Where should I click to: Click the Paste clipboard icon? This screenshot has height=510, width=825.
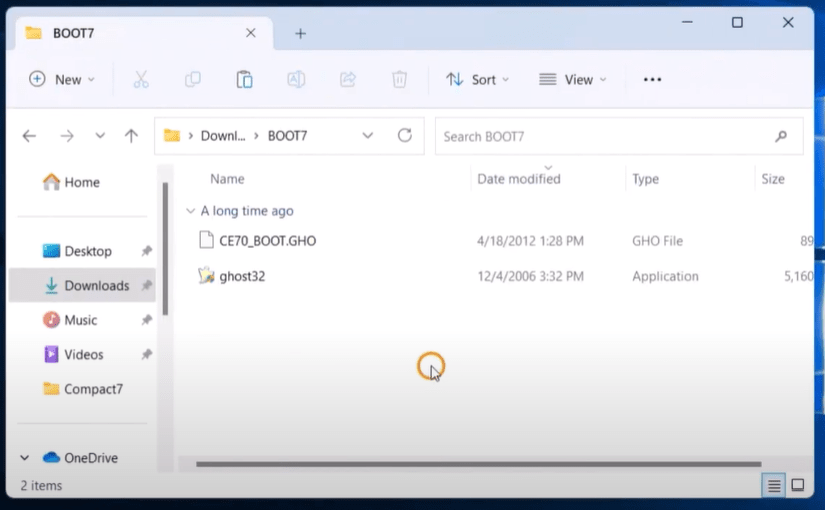pyautogui.click(x=244, y=79)
